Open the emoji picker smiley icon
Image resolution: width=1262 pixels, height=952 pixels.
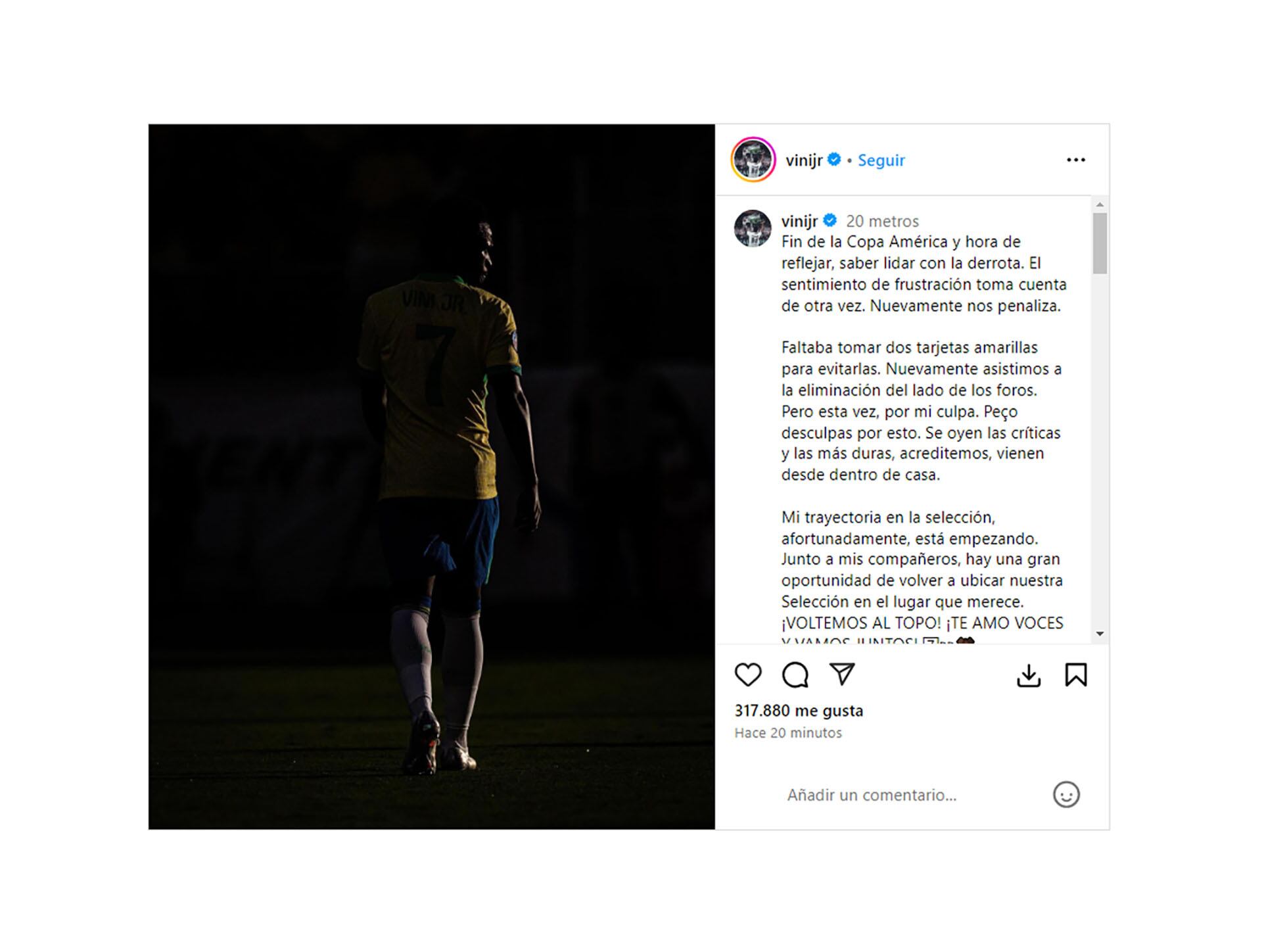pos(1066,794)
